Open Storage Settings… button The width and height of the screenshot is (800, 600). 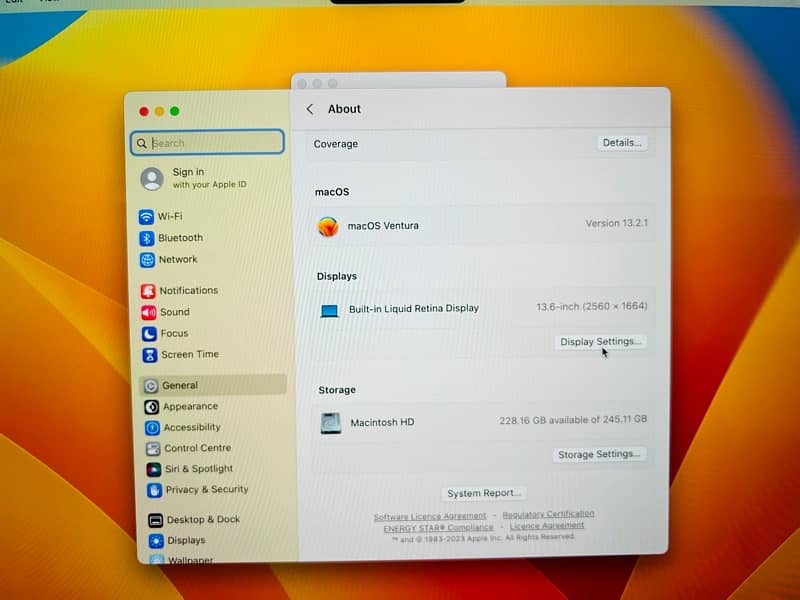point(599,454)
